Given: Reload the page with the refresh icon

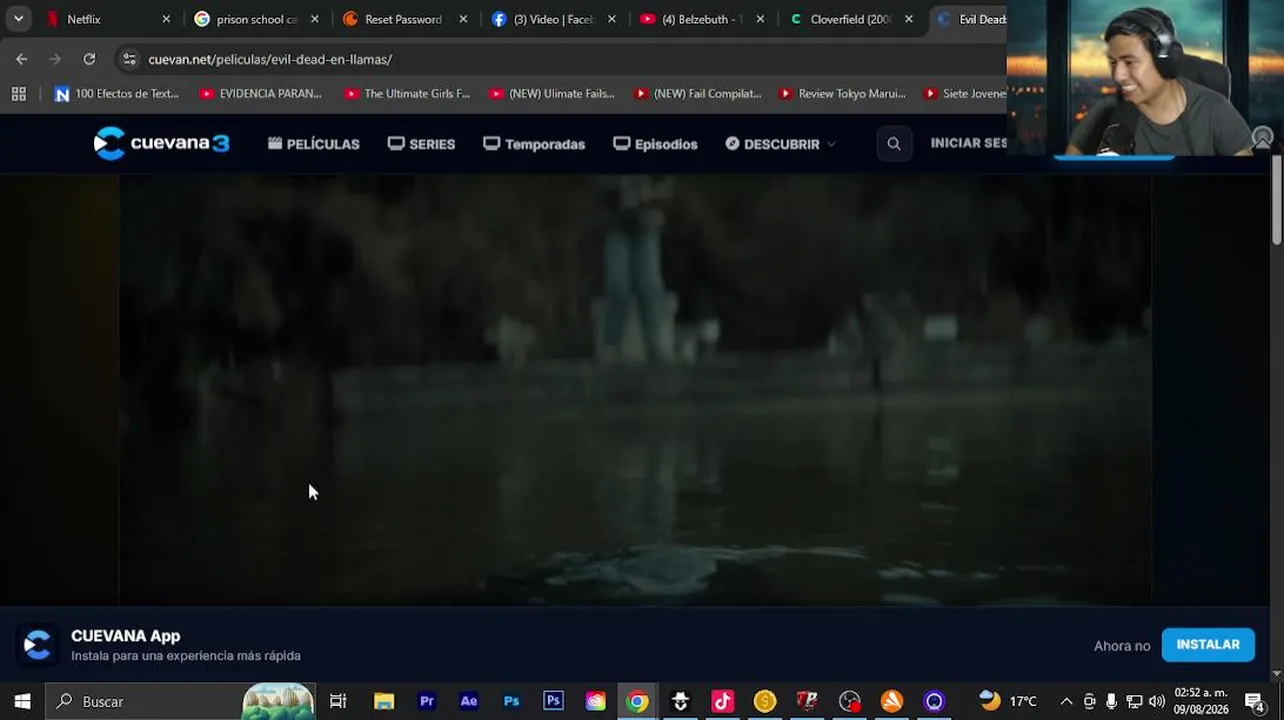Looking at the screenshot, I should point(89,59).
